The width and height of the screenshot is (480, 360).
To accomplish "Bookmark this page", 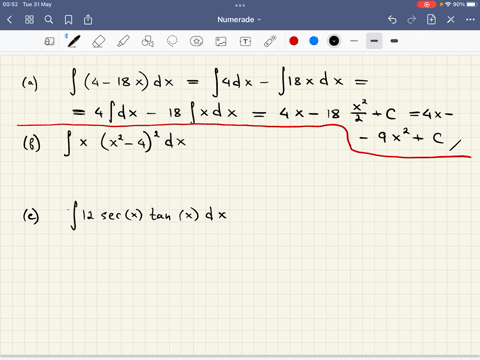I will pyautogui.click(x=68, y=20).
